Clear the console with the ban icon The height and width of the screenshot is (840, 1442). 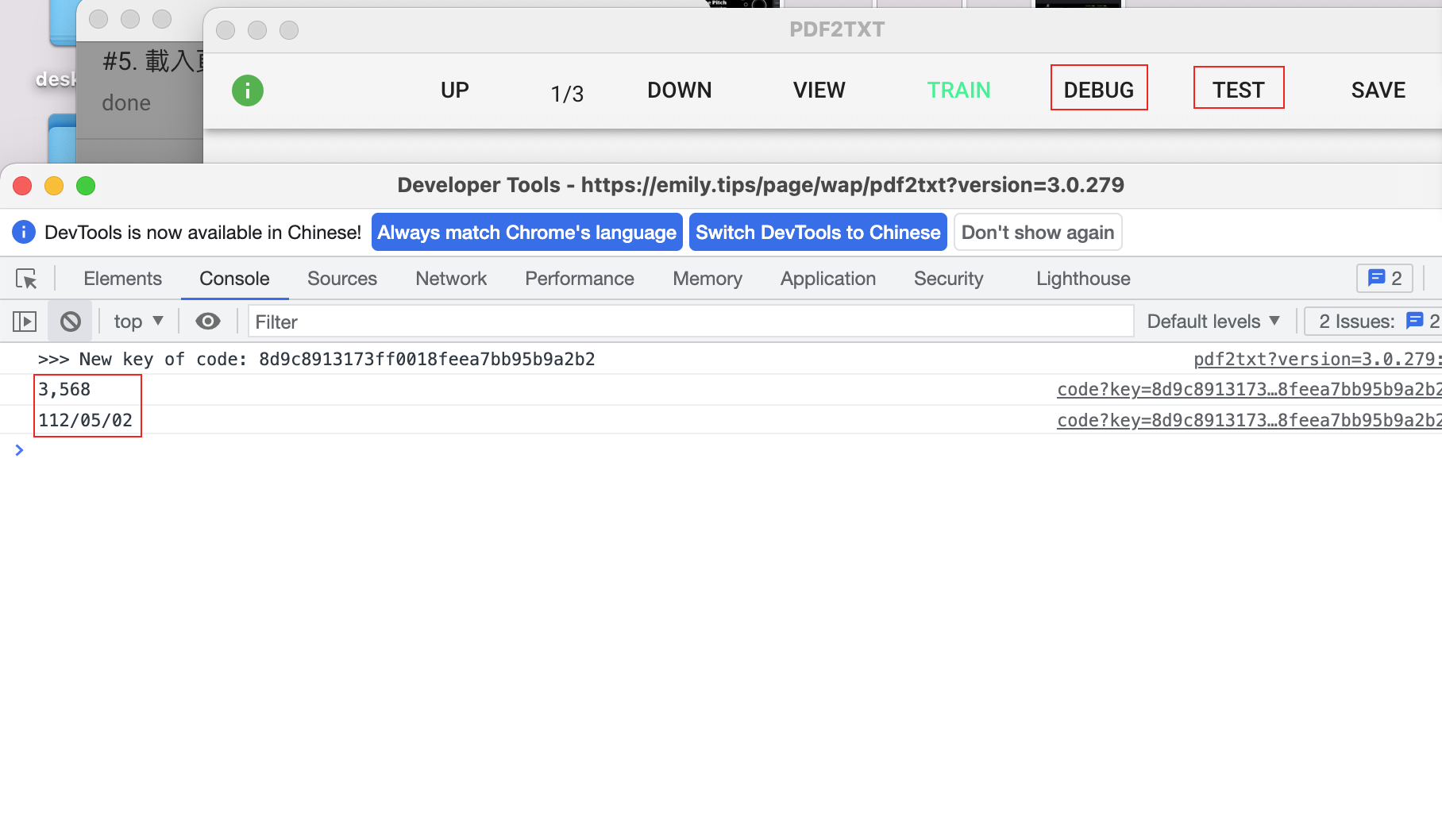point(71,322)
